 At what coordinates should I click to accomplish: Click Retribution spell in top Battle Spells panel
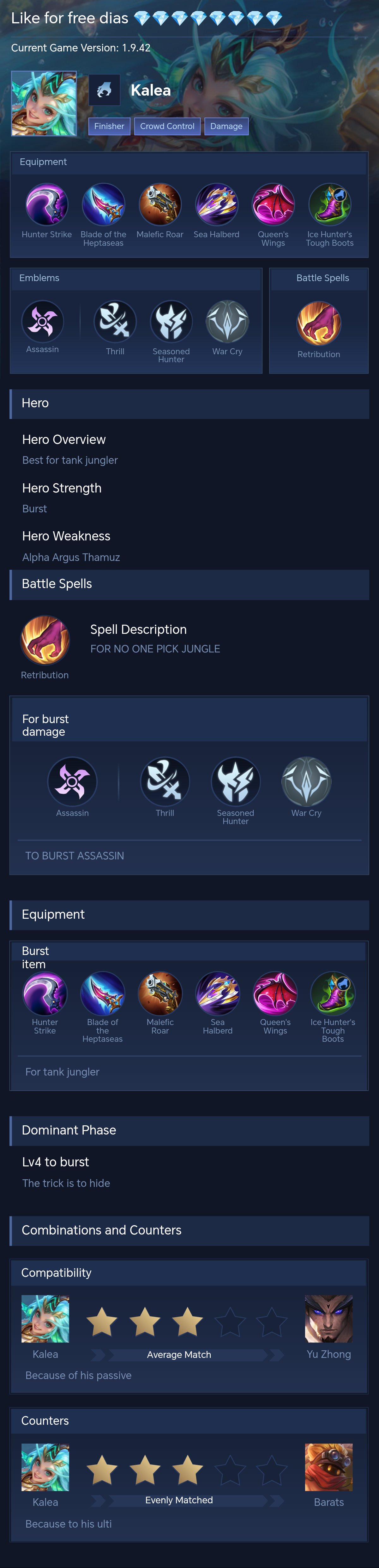click(x=319, y=323)
